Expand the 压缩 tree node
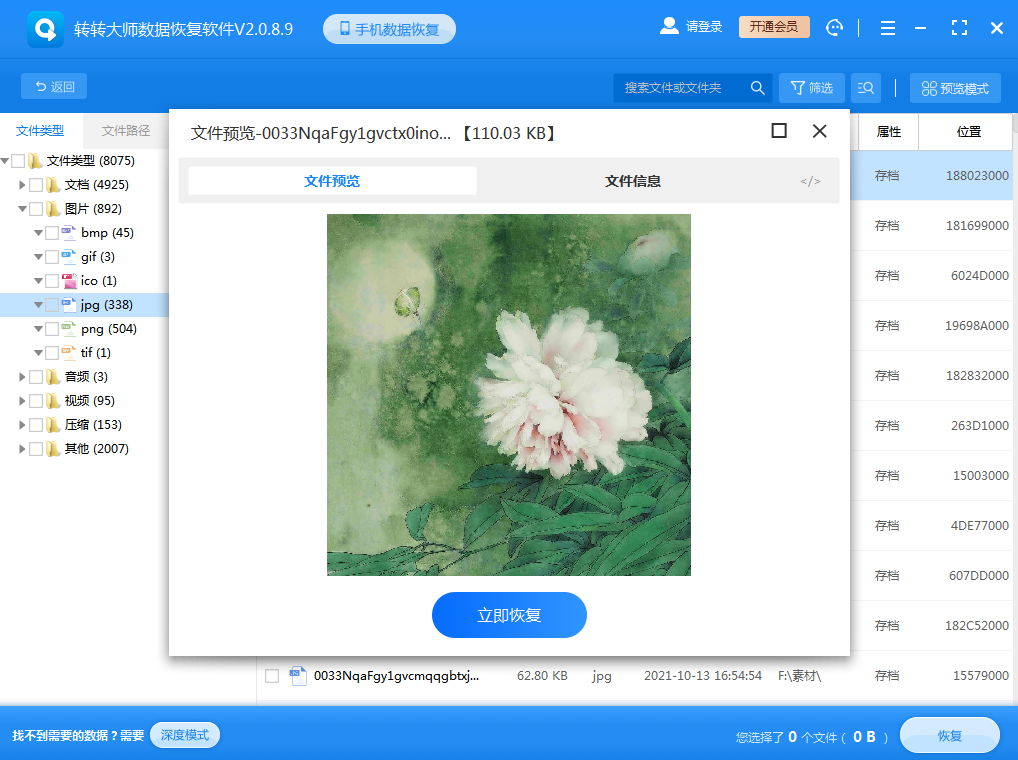 click(22, 424)
